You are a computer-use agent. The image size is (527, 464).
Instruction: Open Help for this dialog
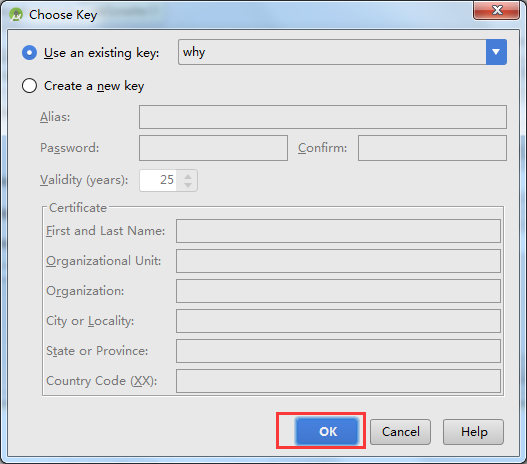[473, 432]
